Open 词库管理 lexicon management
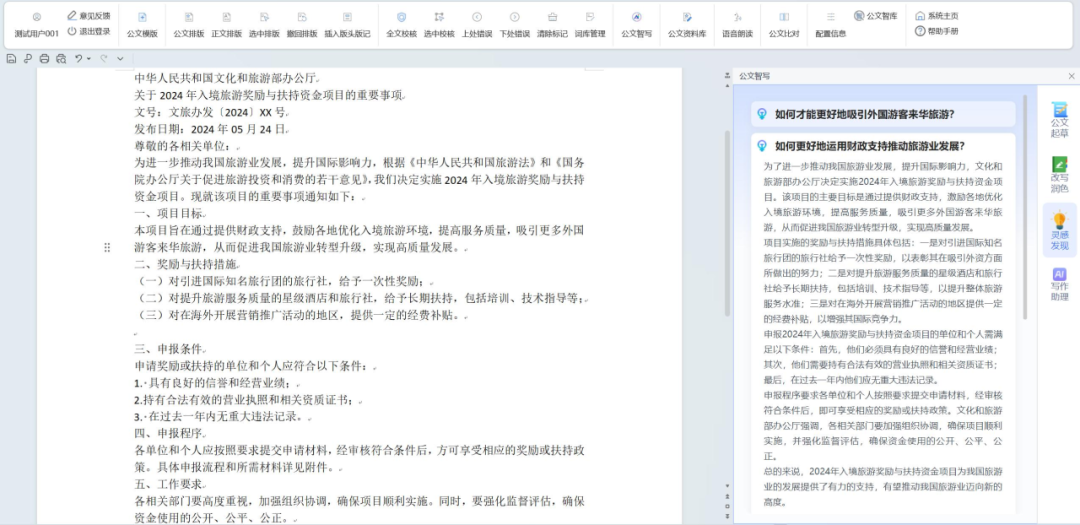The width and height of the screenshot is (1080, 525). 590,25
